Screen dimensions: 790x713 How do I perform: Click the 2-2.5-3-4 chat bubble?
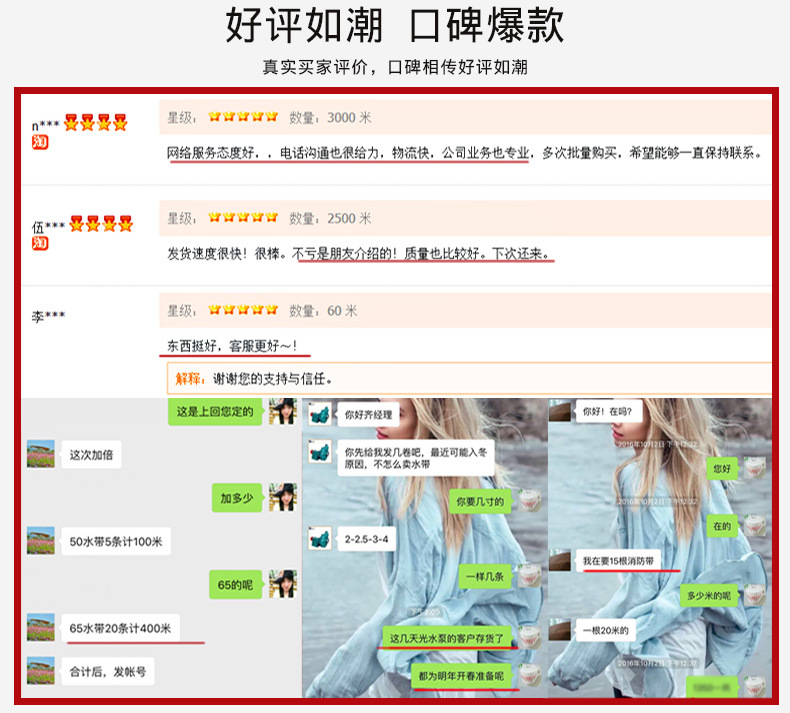coord(366,539)
